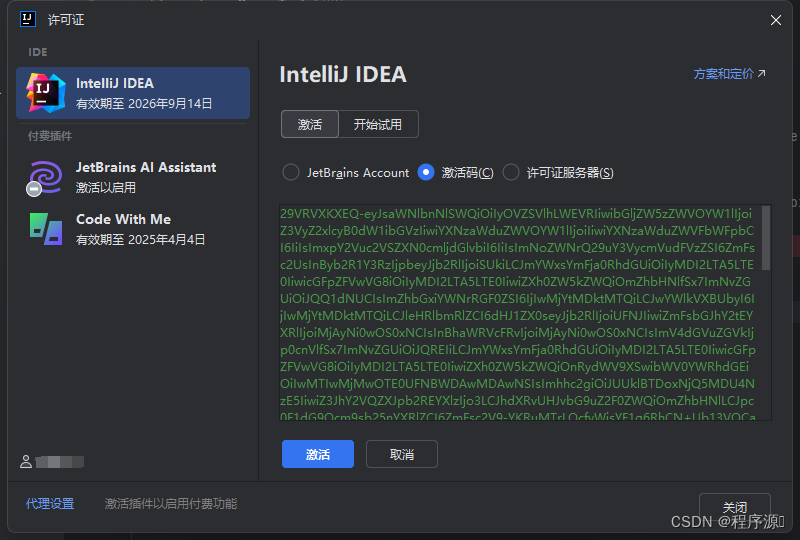This screenshot has width=800, height=540.
Task: Switch to the 激活 tab
Action: 310,125
